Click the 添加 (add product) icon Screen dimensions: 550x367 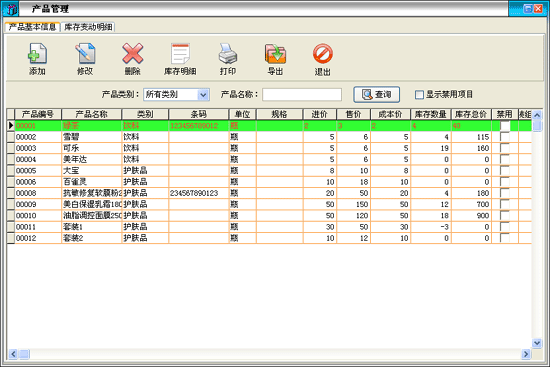coord(37,54)
